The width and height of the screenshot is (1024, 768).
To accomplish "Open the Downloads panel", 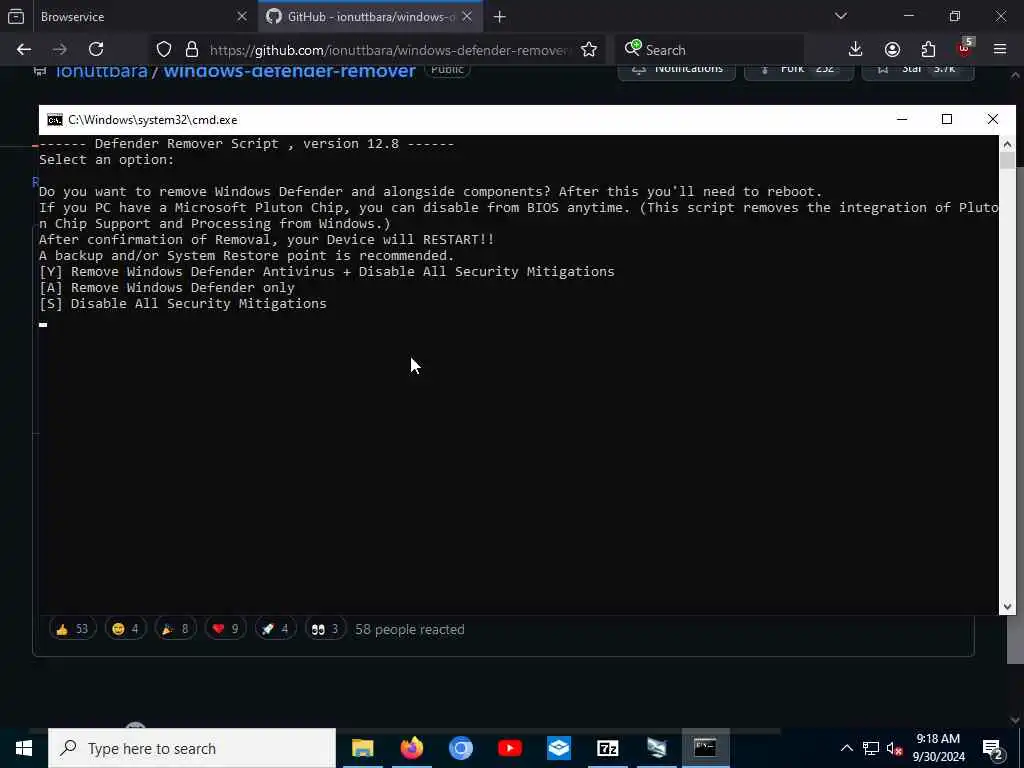I will click(856, 50).
